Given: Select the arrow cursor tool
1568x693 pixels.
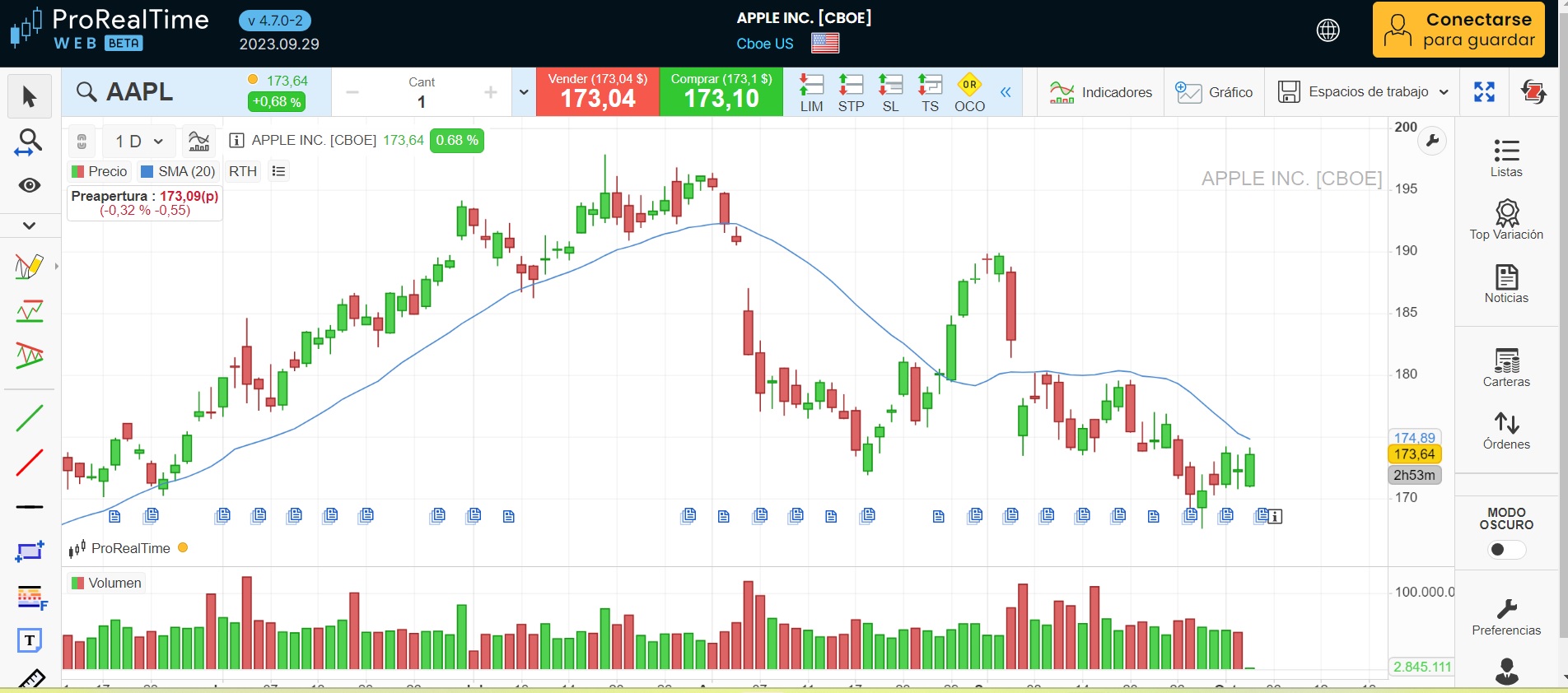Looking at the screenshot, I should [x=30, y=96].
